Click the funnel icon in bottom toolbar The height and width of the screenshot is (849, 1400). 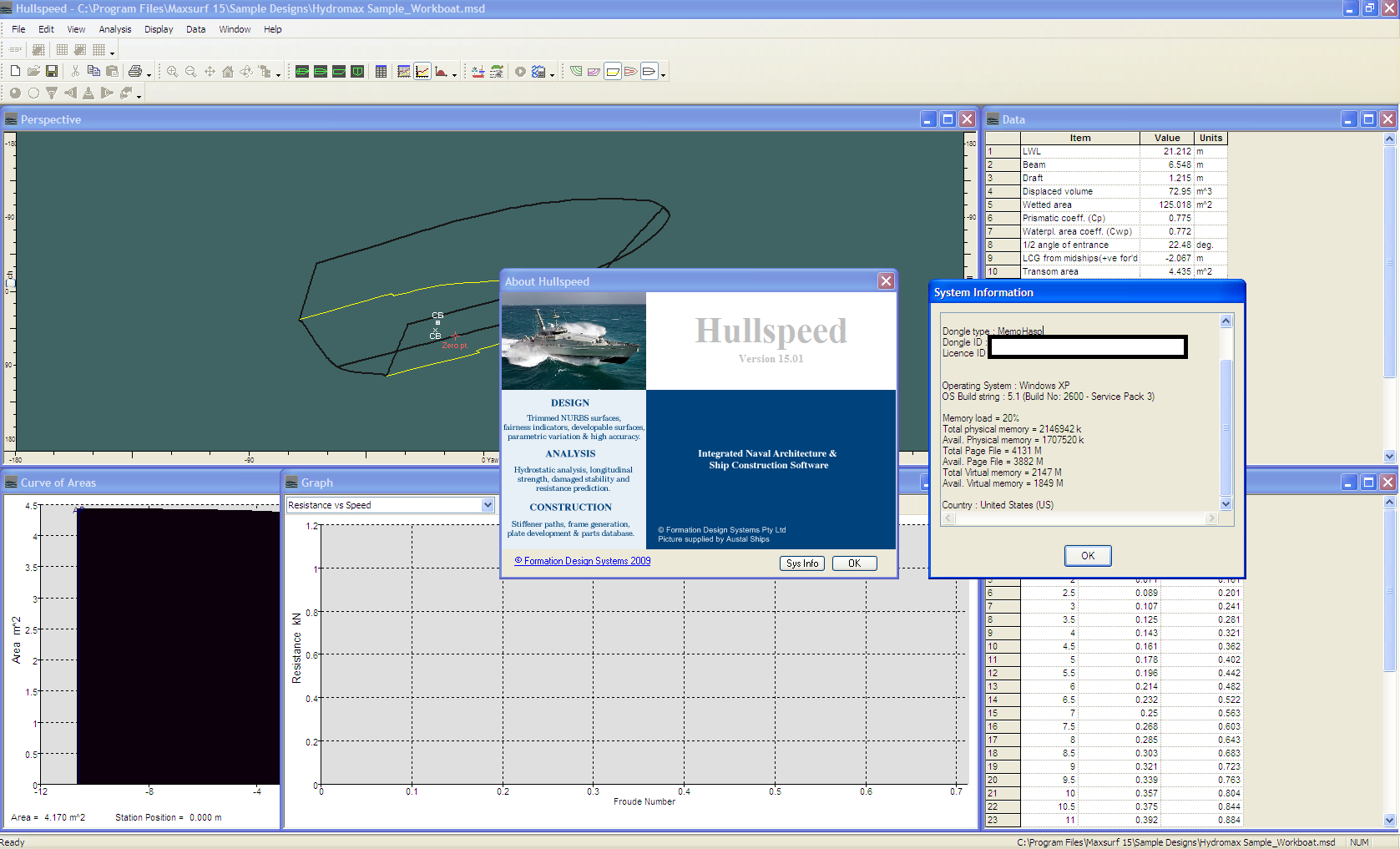[x=52, y=93]
